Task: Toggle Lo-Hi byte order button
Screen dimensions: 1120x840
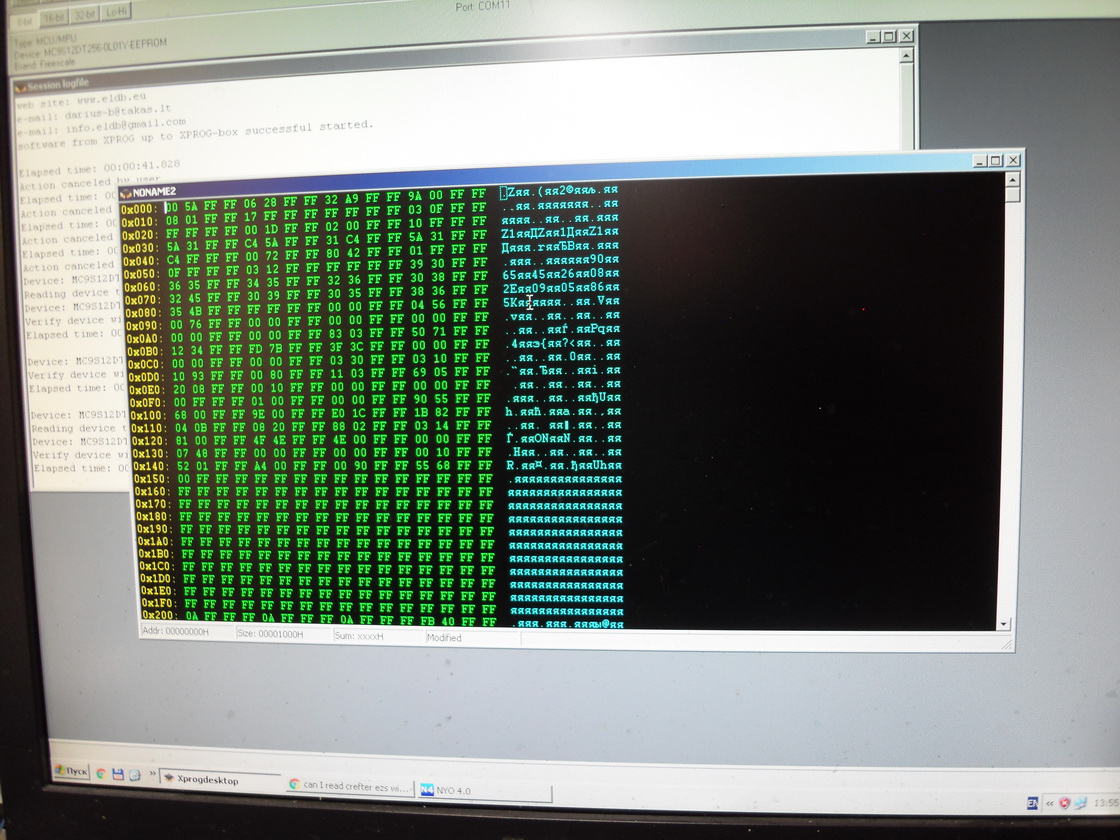Action: 117,12
